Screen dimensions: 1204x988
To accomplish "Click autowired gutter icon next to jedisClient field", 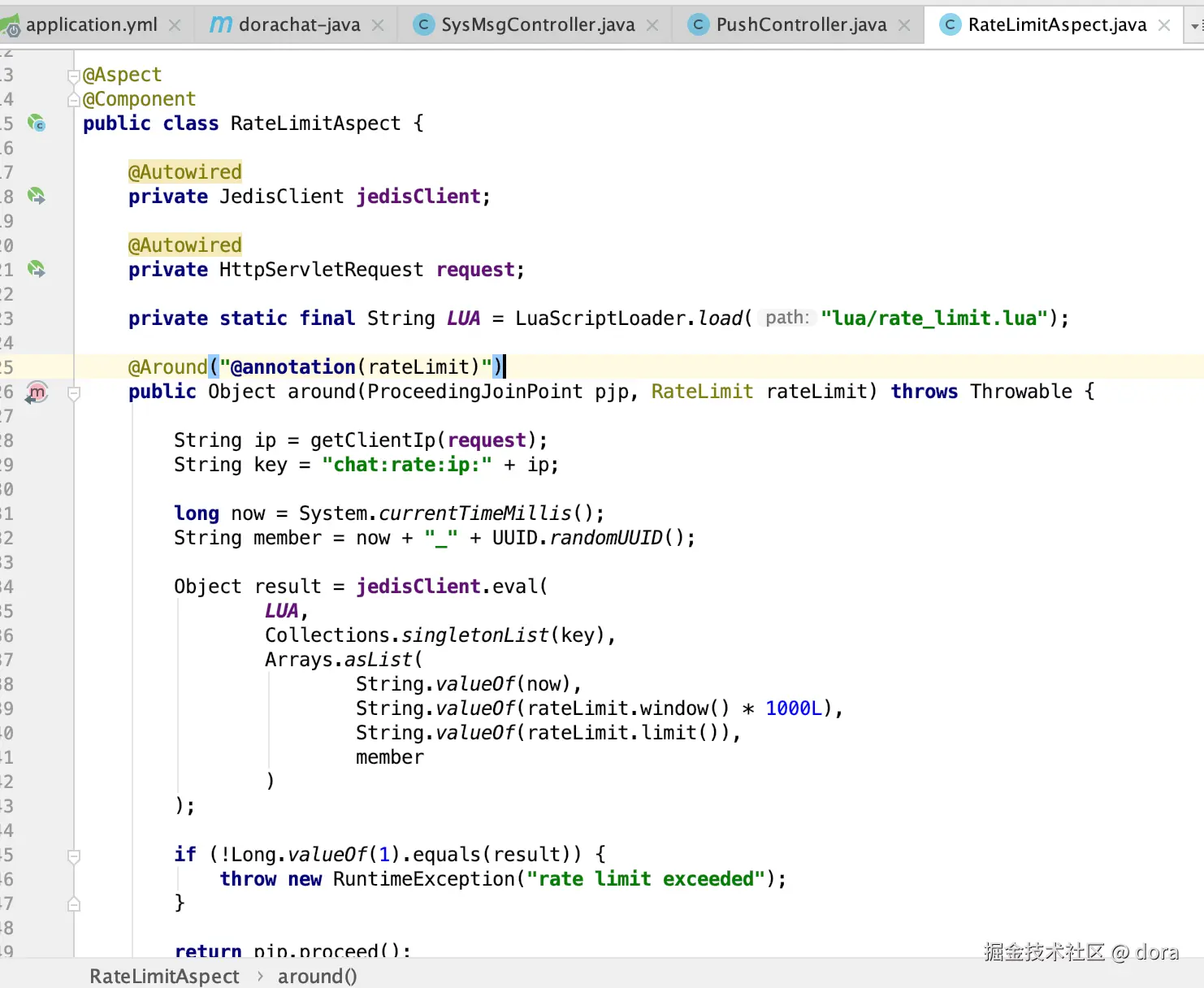I will [x=37, y=196].
